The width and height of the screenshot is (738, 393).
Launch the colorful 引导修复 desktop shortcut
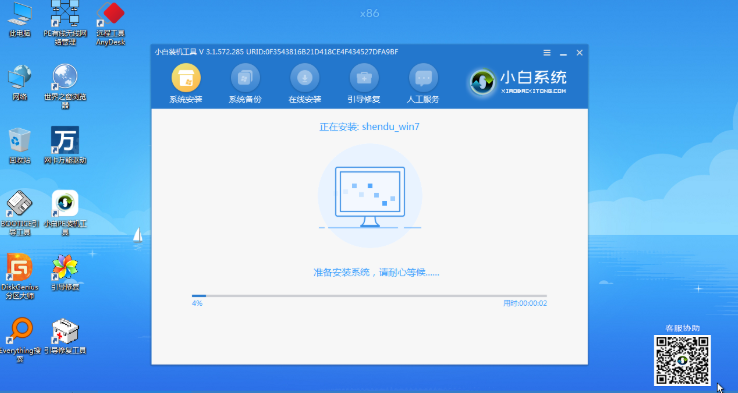(x=65, y=273)
